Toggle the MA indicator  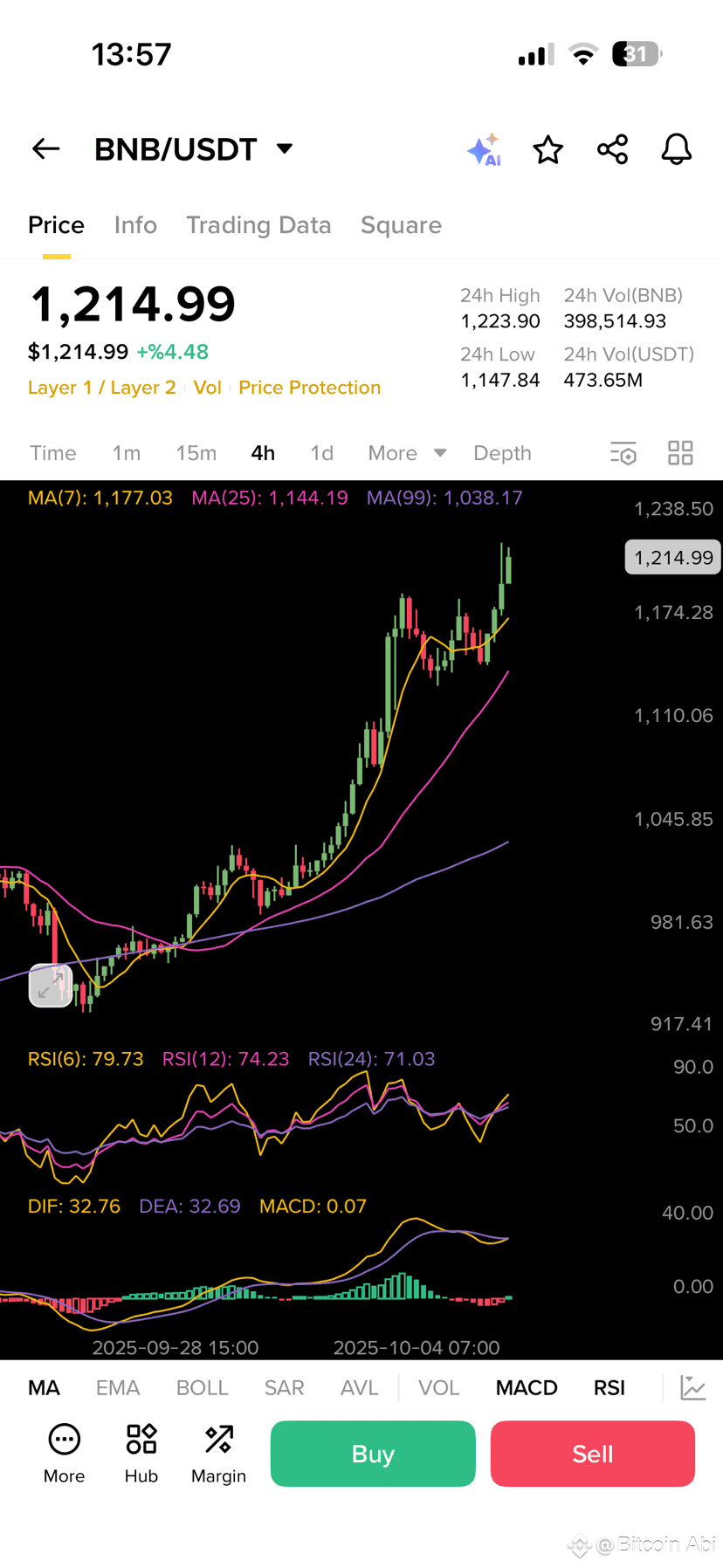(44, 1388)
